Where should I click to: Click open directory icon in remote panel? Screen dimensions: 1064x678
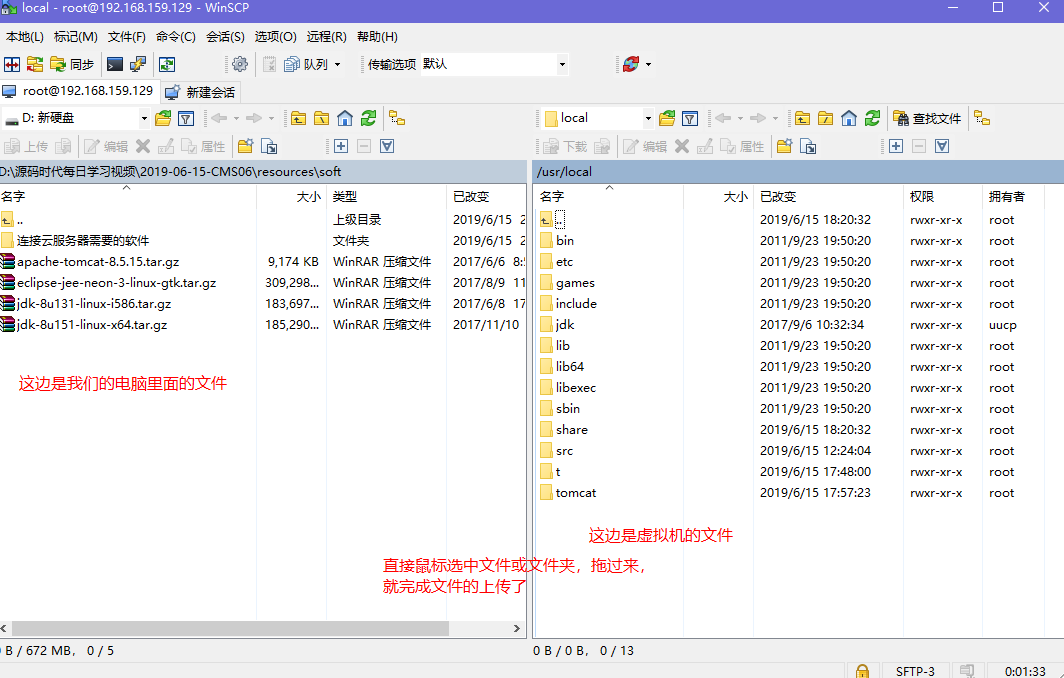667,119
